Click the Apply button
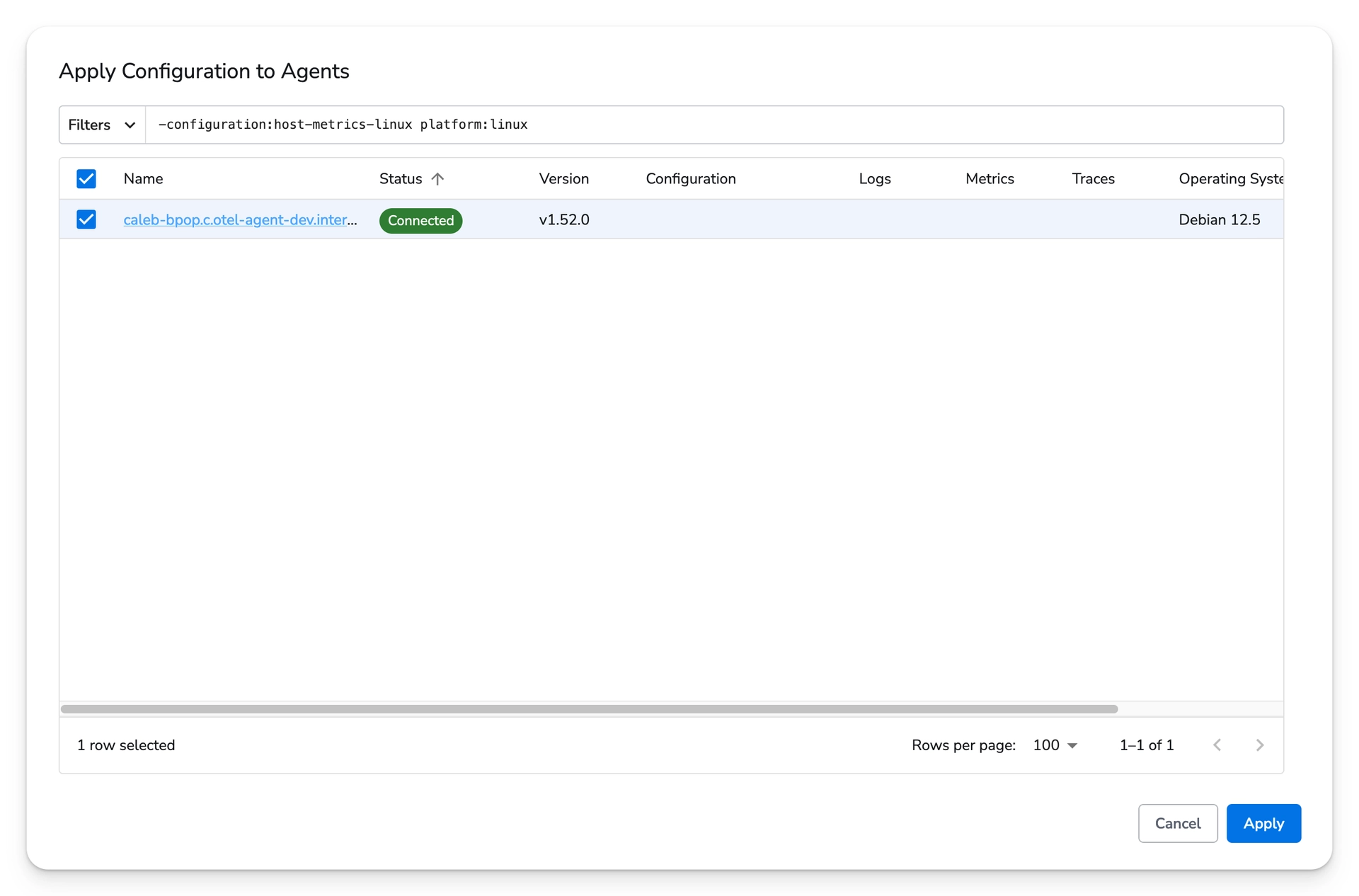This screenshot has height=896, width=1359. click(x=1263, y=823)
